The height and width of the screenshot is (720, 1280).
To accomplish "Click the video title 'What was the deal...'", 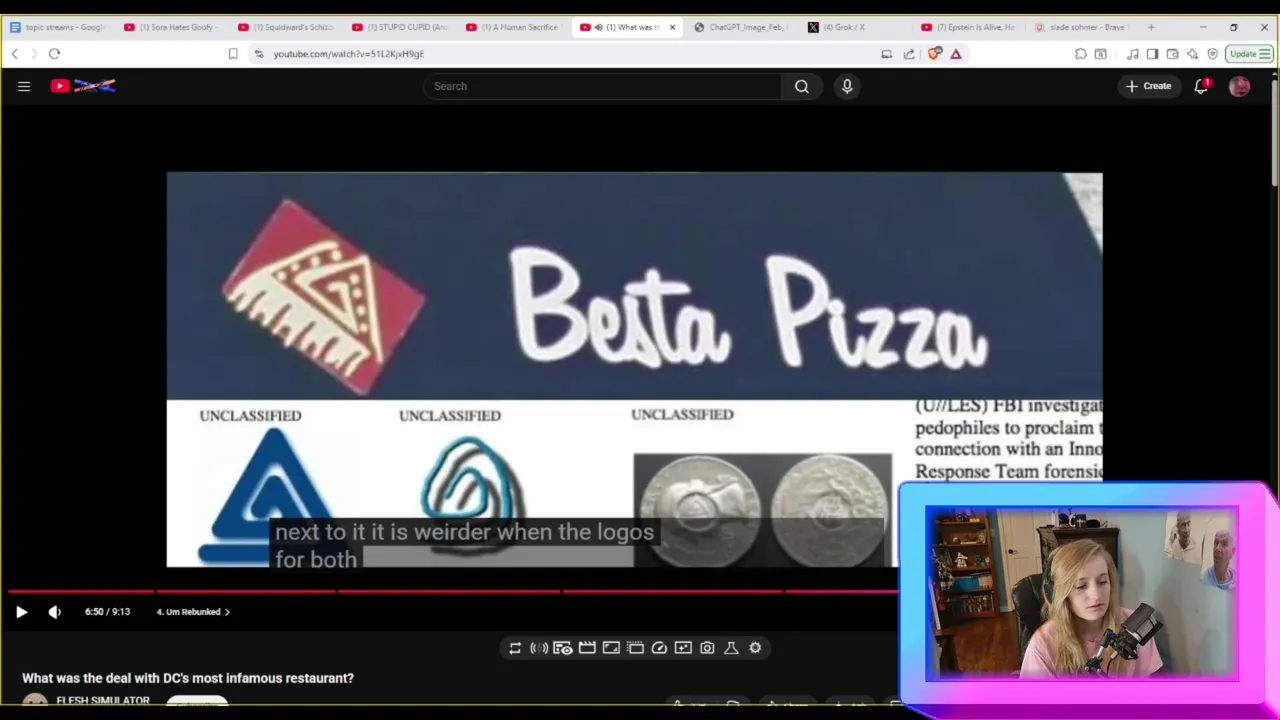I will coord(188,678).
